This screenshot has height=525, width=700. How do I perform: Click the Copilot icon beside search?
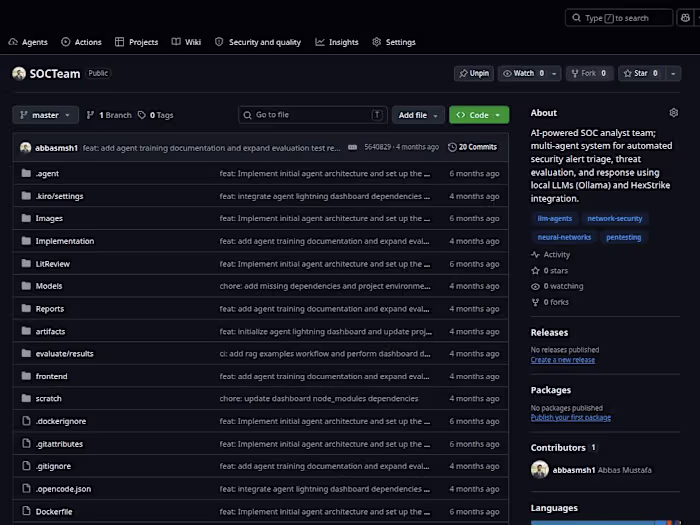click(x=685, y=18)
